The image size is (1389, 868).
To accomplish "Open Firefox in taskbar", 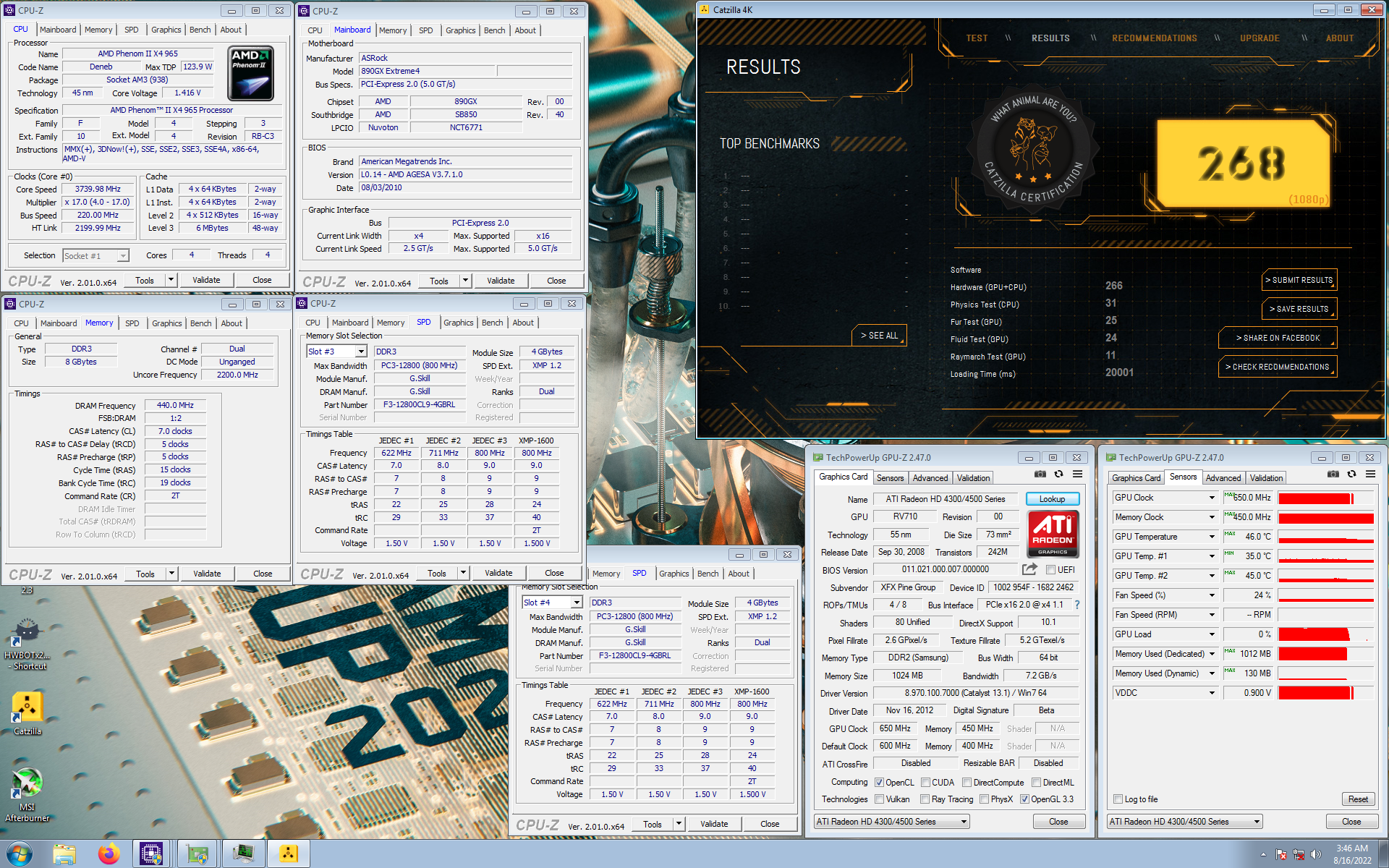I will (x=109, y=854).
